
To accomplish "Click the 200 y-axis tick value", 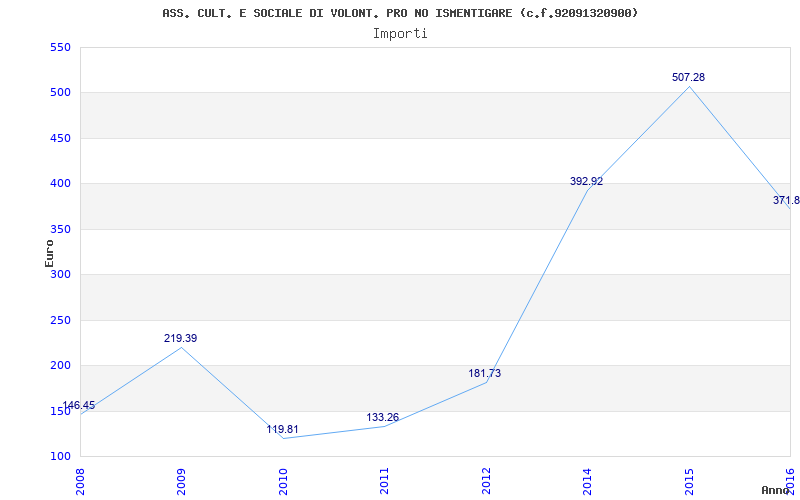I will 60,366.
